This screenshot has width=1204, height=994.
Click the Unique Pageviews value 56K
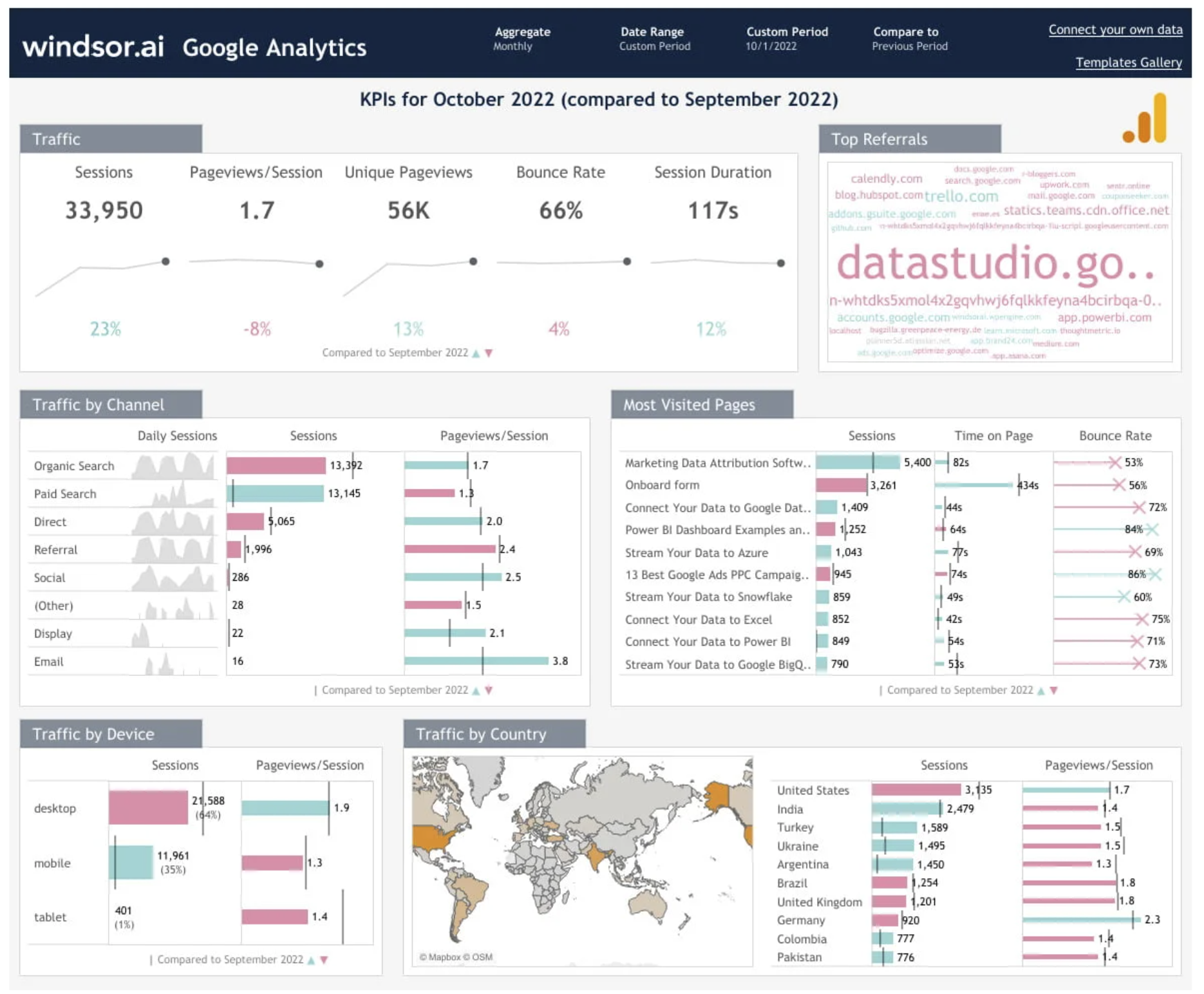point(408,211)
